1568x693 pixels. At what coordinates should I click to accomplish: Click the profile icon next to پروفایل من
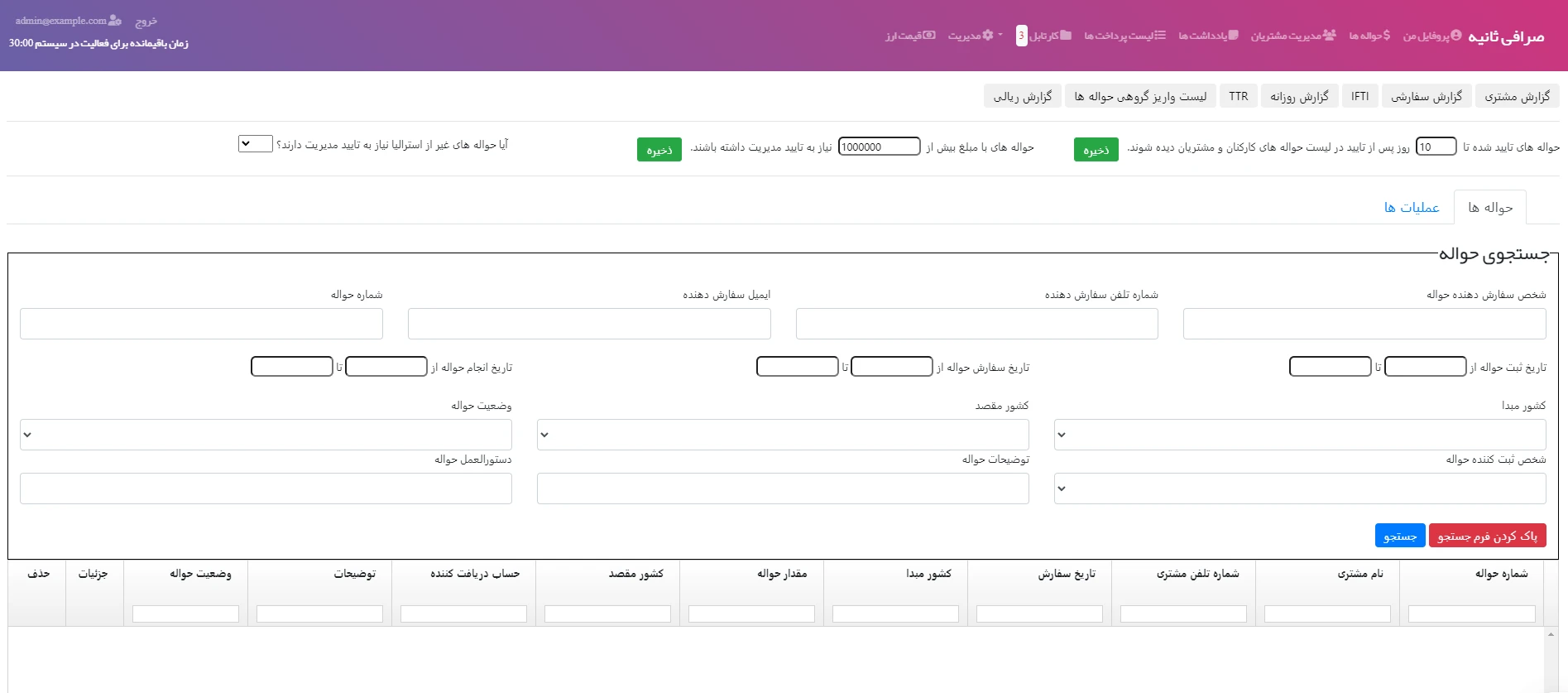coord(1455,36)
